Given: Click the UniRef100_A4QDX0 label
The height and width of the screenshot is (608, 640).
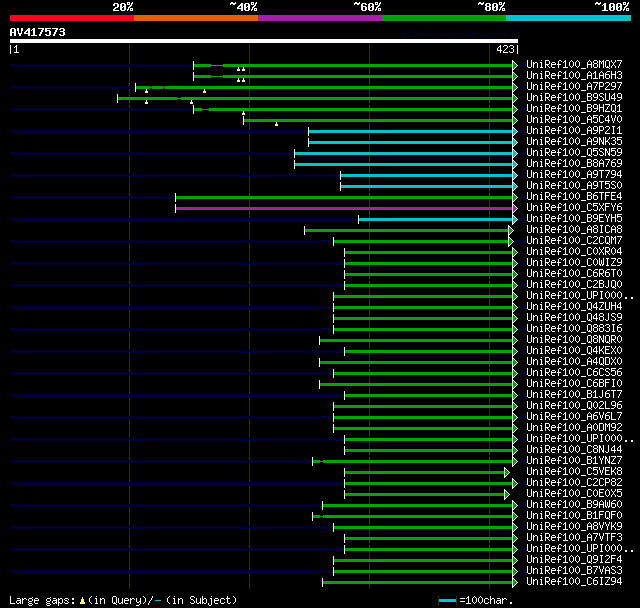Looking at the screenshot, I should pos(574,362).
